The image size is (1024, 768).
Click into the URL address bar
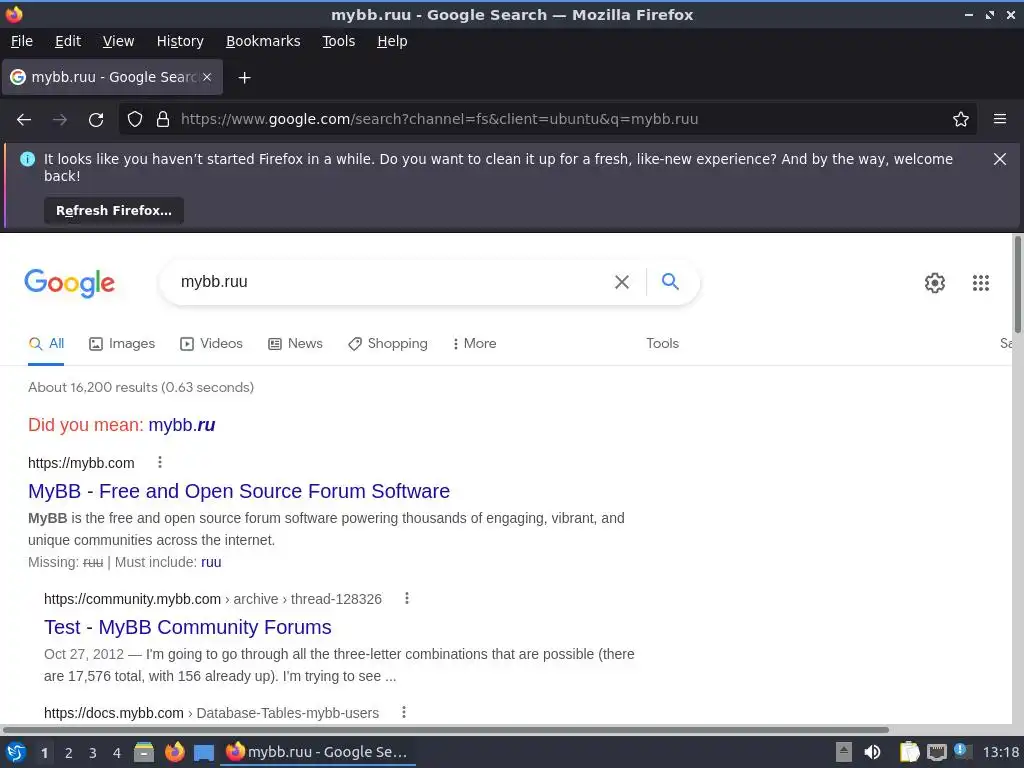point(549,120)
